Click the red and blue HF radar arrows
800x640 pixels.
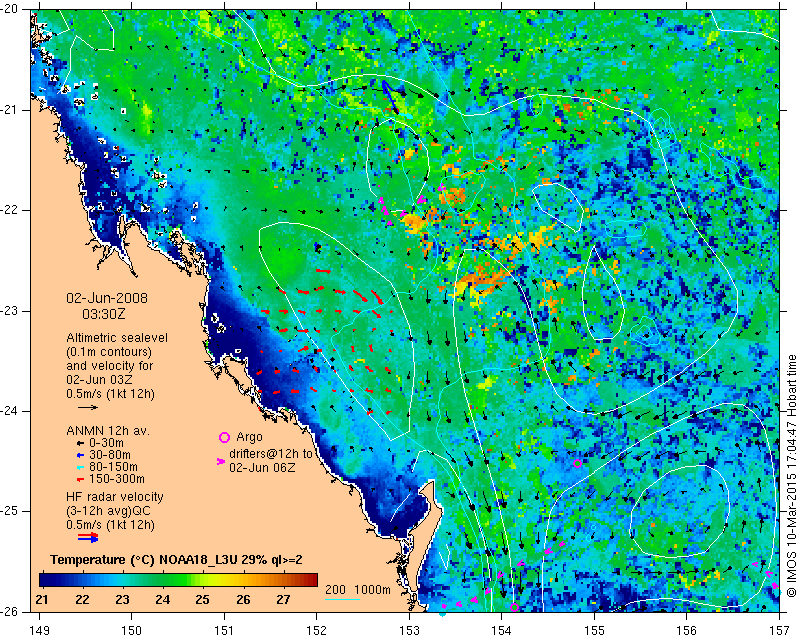tap(88, 537)
